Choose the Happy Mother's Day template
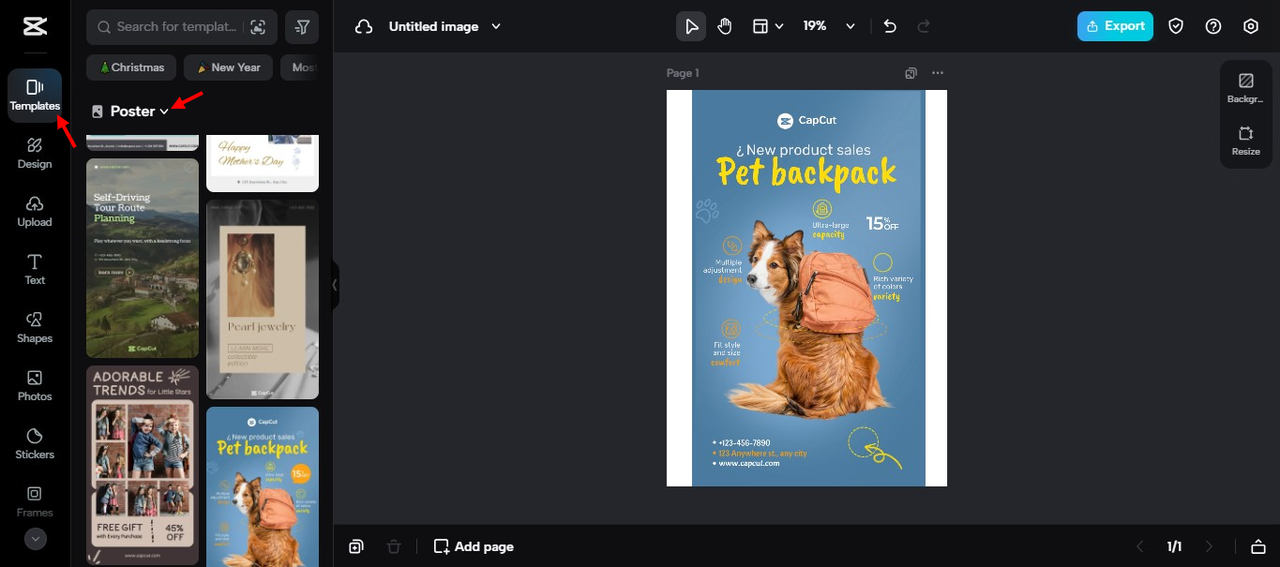 point(262,163)
